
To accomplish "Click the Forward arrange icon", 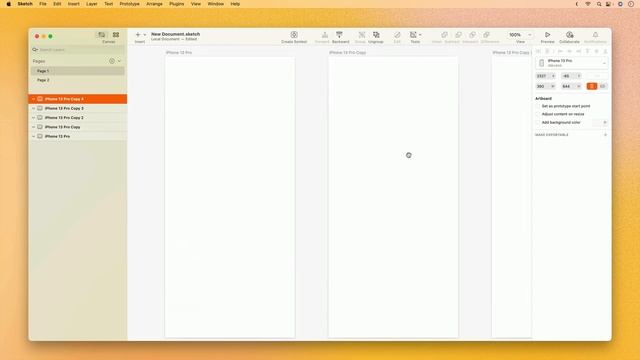I will coord(324,35).
